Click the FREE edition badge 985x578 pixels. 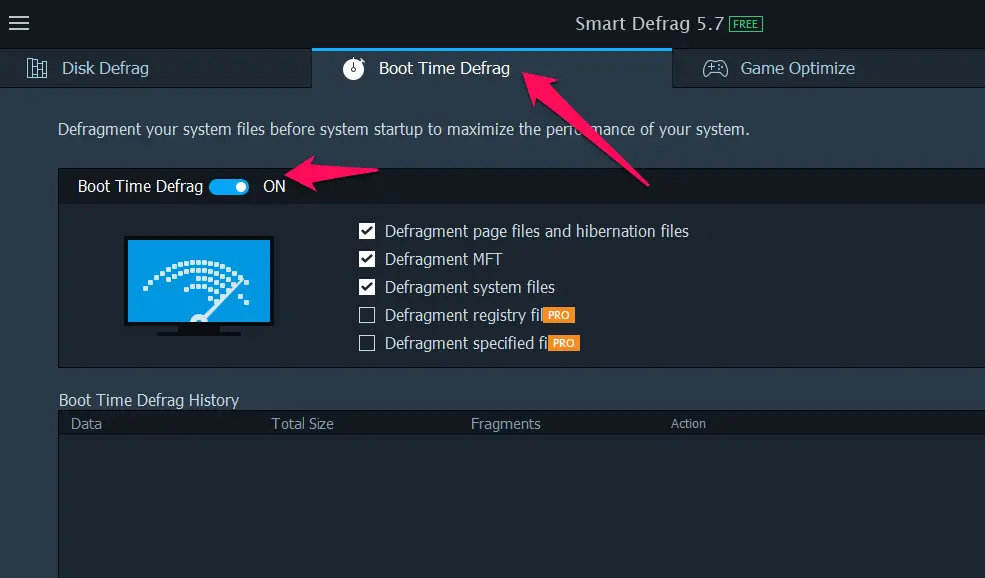746,24
